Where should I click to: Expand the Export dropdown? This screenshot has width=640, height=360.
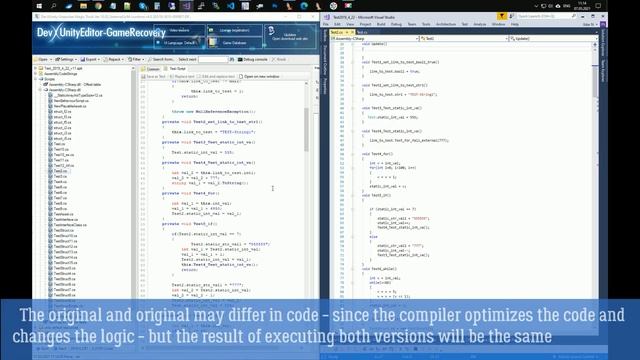(x=90, y=60)
